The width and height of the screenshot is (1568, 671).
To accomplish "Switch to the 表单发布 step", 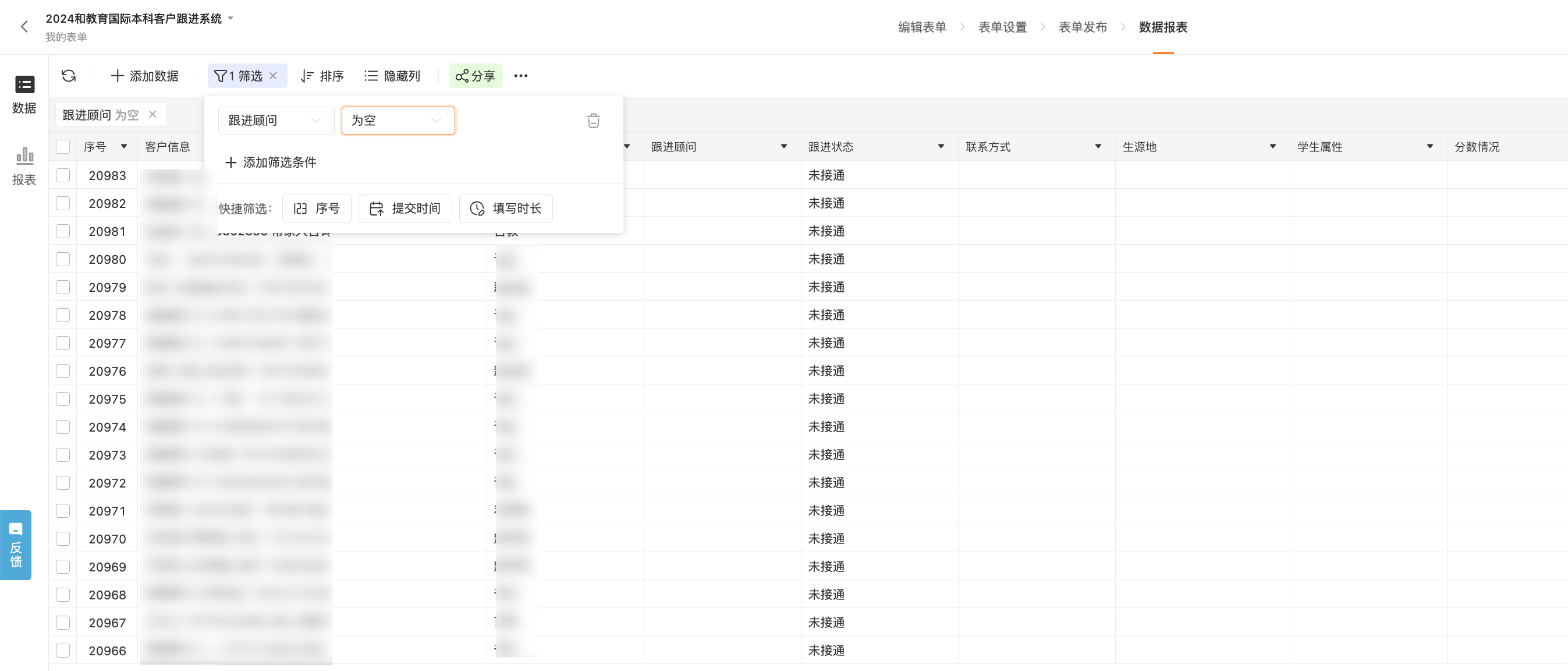I will [1083, 27].
